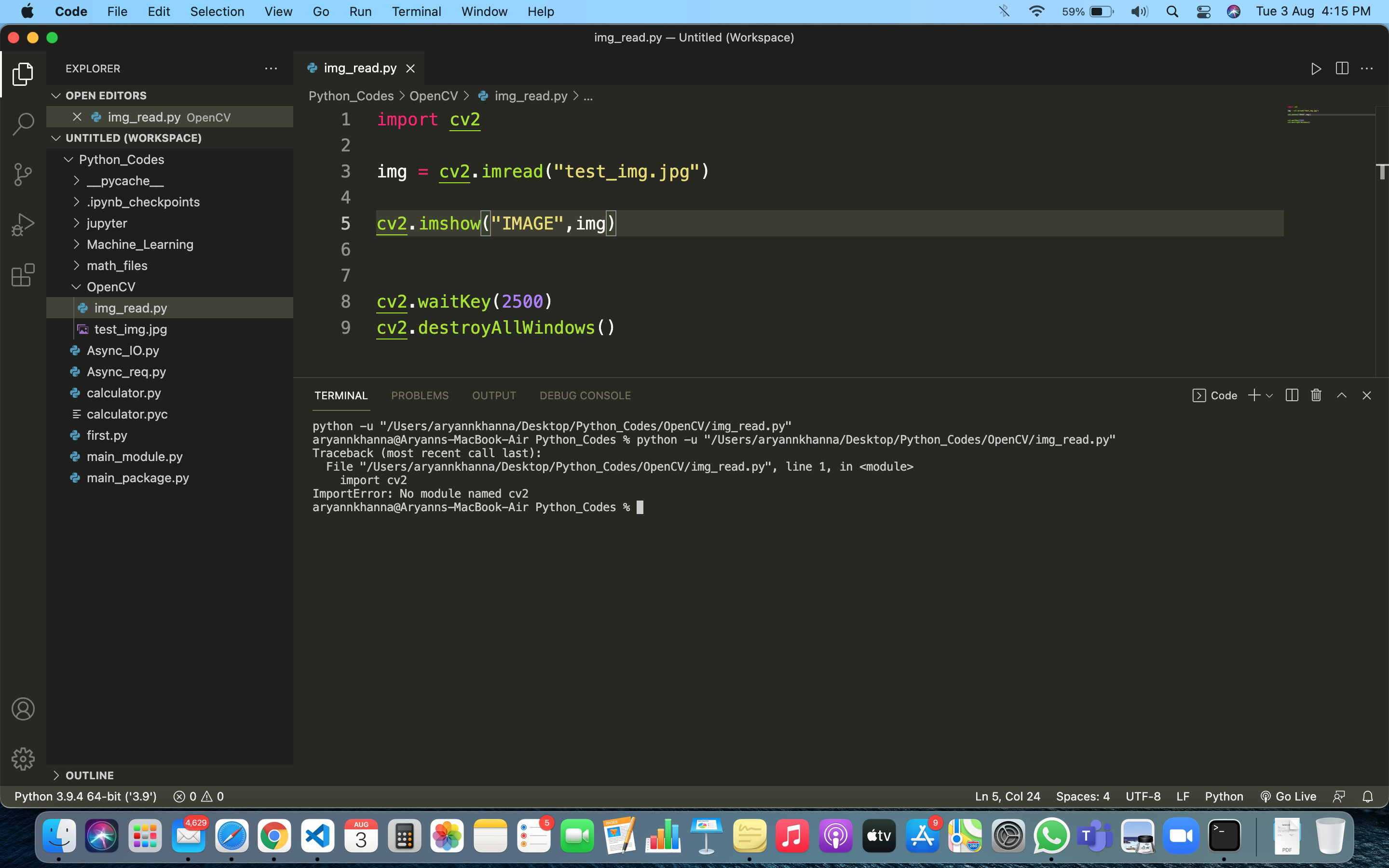Click the Run menu in menu bar
The height and width of the screenshot is (868, 1389).
[x=359, y=11]
